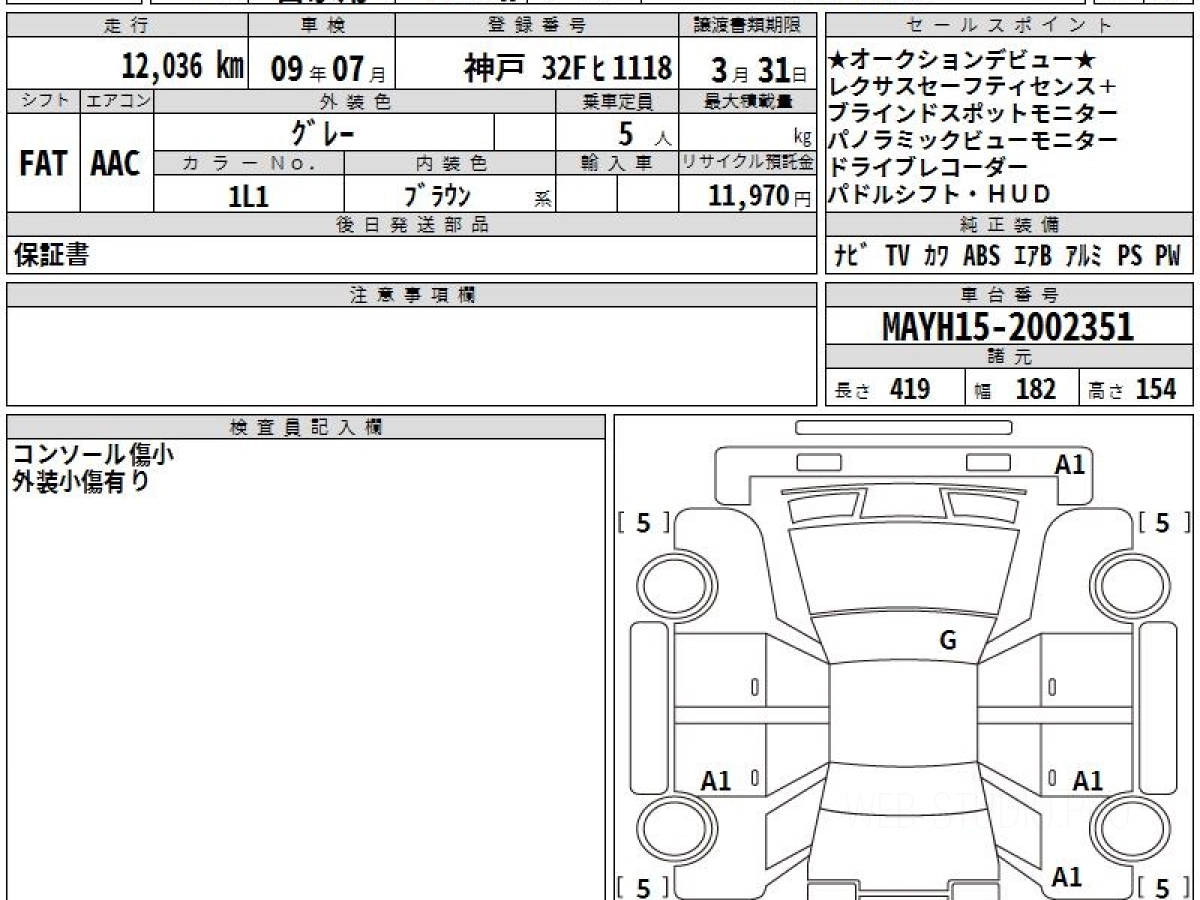Select the ブラインドスポットモニター line
Screen dimensions: 1200x900
point(974,114)
